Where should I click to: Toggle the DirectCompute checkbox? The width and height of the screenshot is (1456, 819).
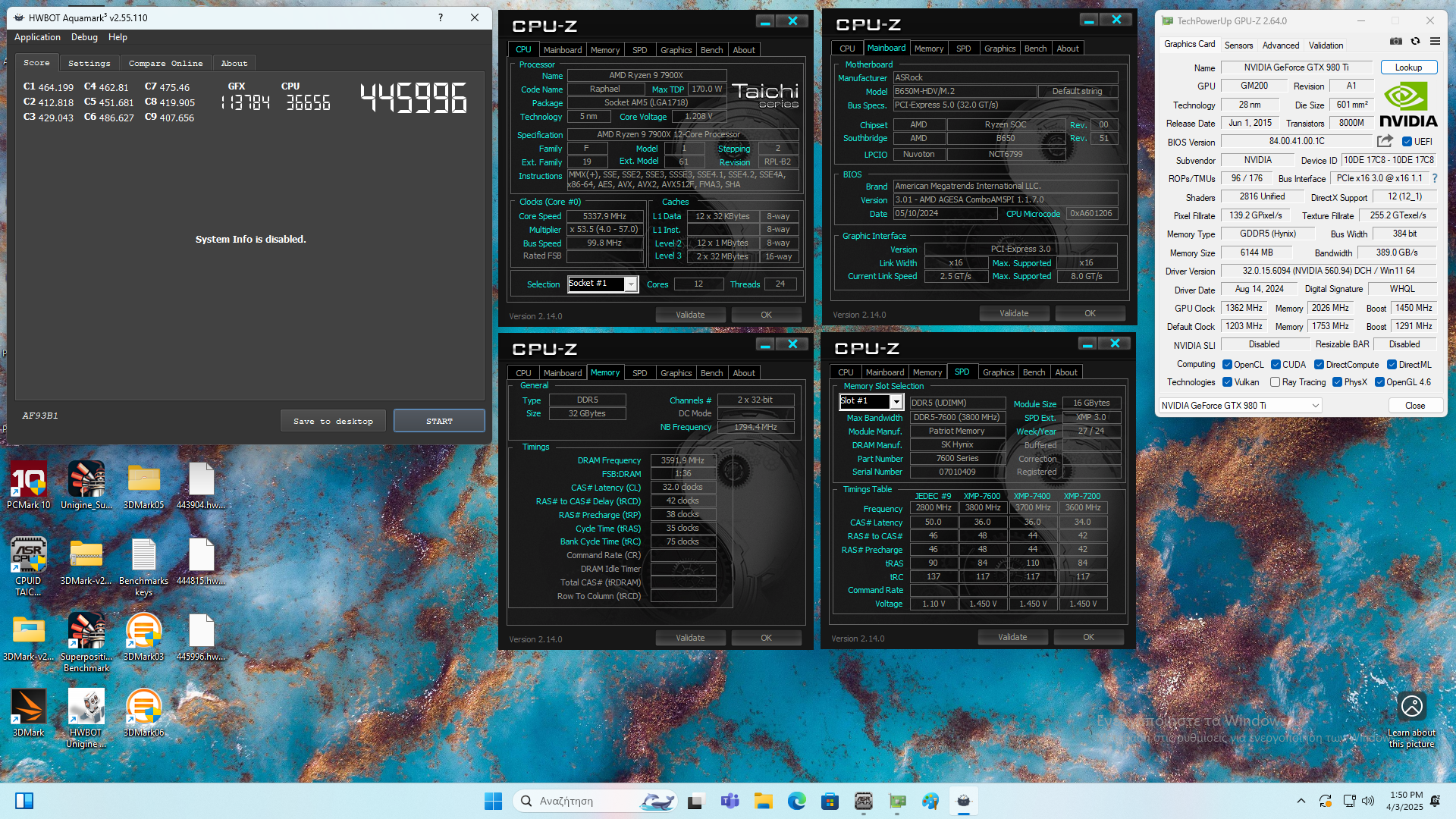point(1319,365)
